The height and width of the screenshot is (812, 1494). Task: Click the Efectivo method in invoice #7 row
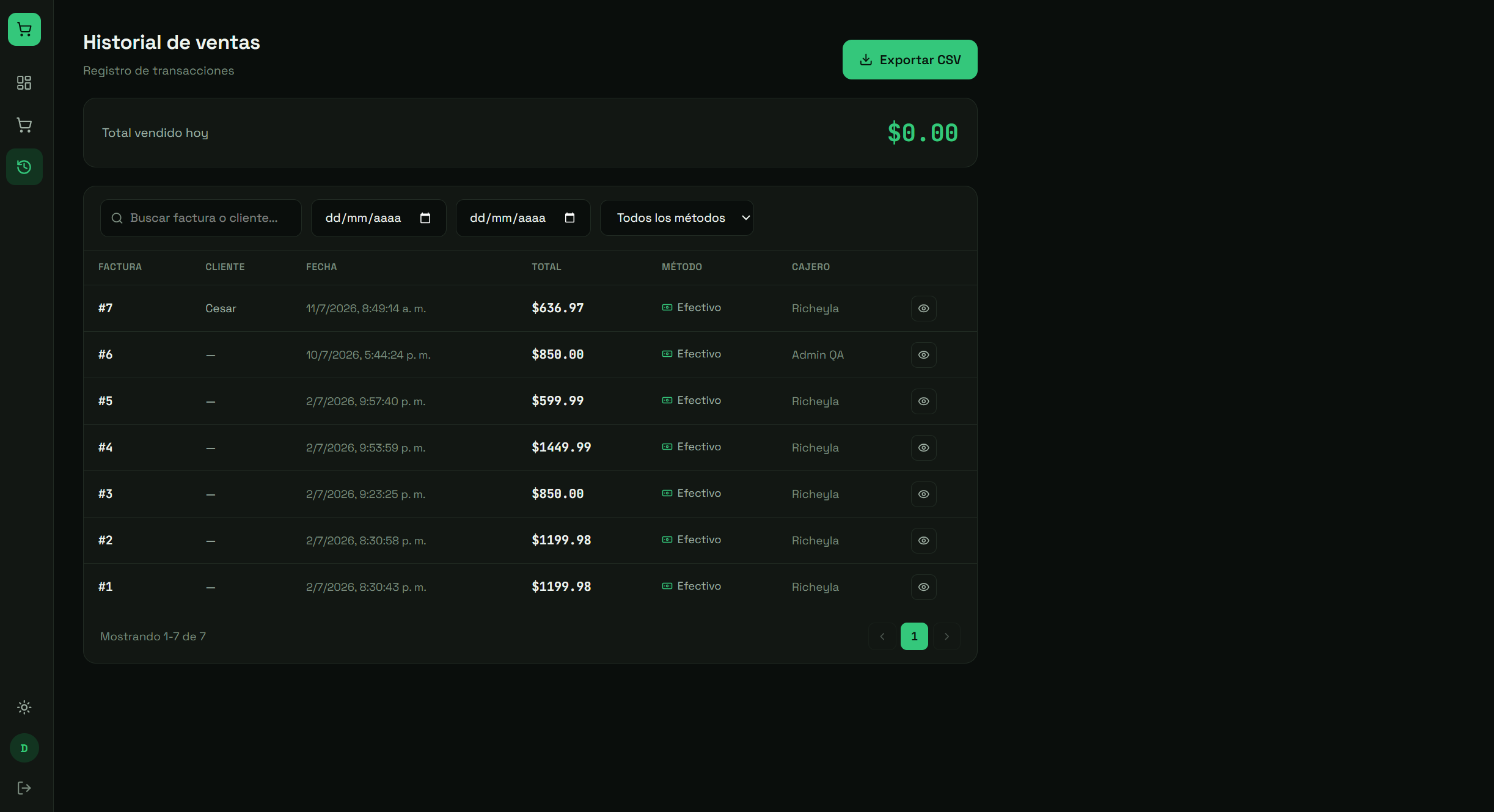692,307
